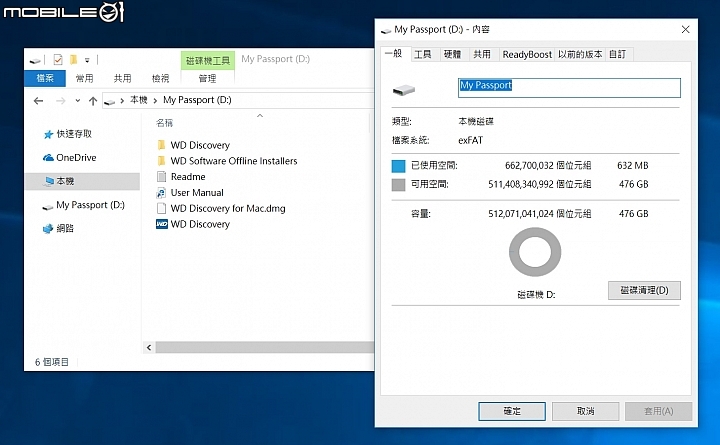Viewport: 720px width, 445px height.
Task: Open the 自訂 (Customize) tab
Action: click(x=618, y=55)
